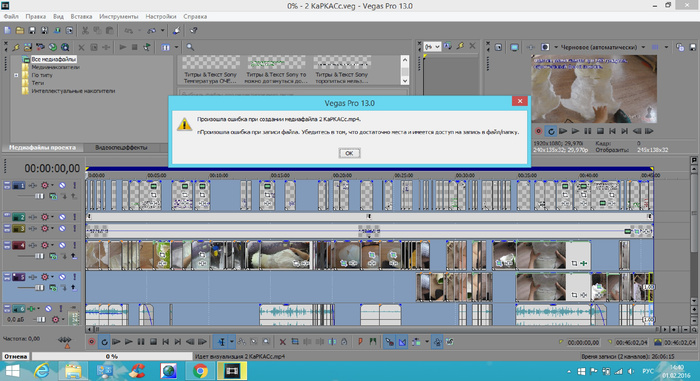This screenshot has height=381, width=700.
Task: Open Google Chrome from the taskbar
Action: [200, 371]
